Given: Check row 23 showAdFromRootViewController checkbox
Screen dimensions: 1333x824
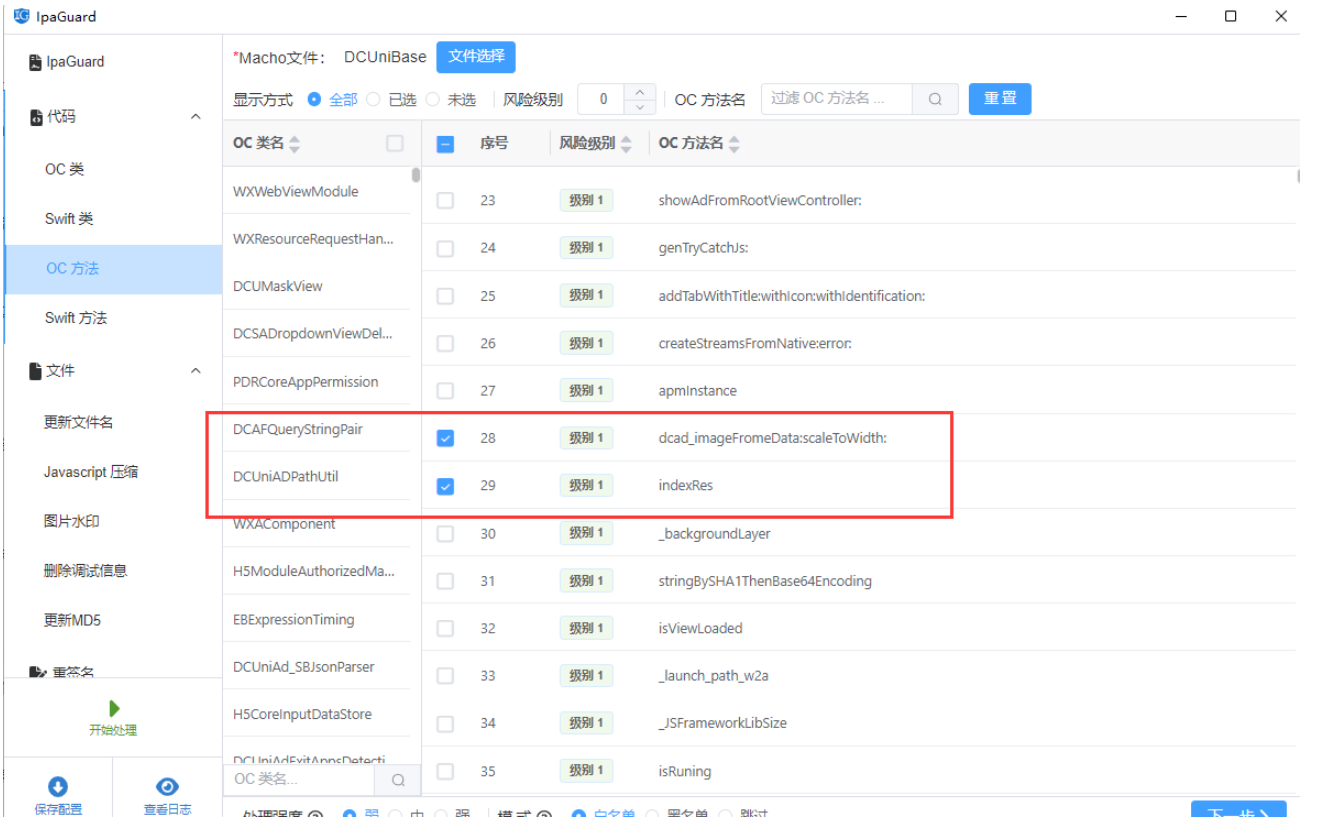Looking at the screenshot, I should 445,200.
